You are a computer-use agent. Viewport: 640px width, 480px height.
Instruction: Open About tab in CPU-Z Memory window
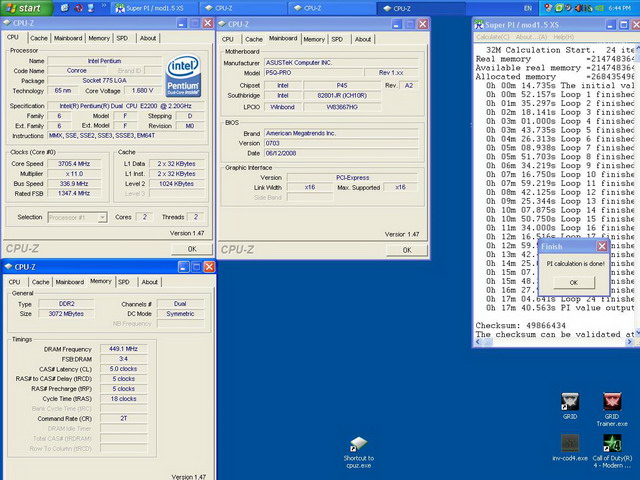coord(149,282)
